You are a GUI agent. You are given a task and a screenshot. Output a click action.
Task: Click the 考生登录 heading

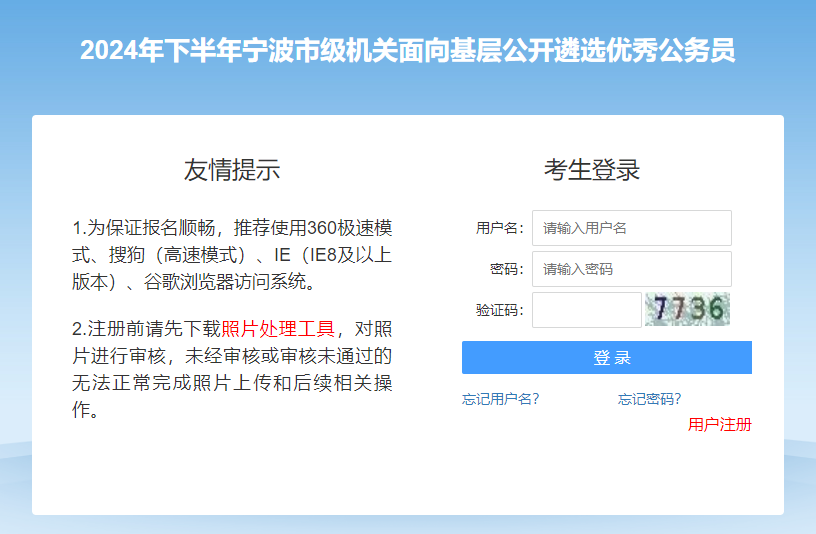592,170
